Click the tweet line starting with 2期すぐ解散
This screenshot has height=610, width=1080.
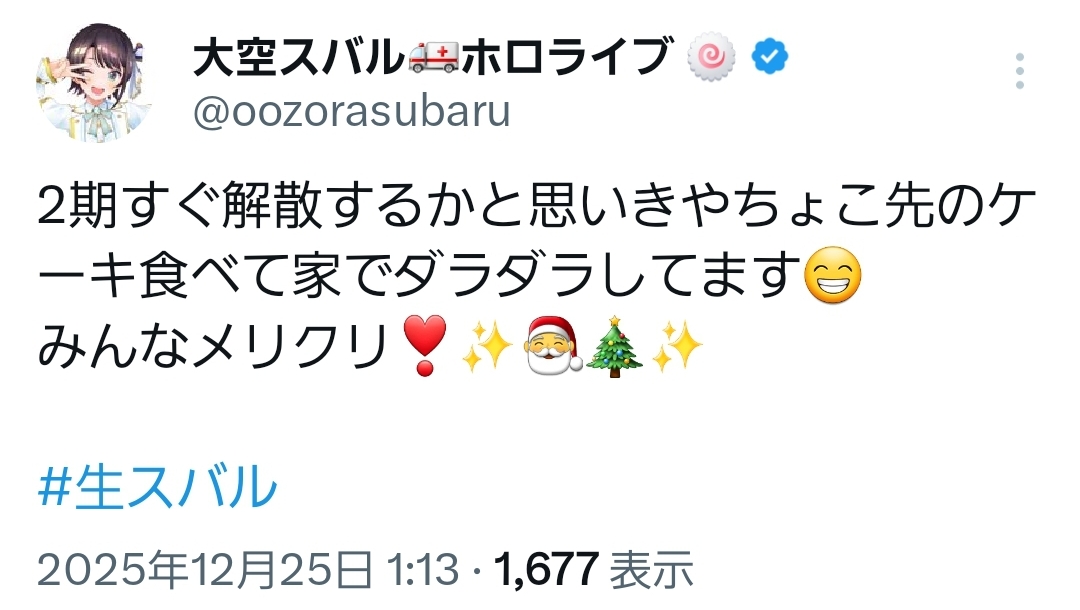[537, 207]
